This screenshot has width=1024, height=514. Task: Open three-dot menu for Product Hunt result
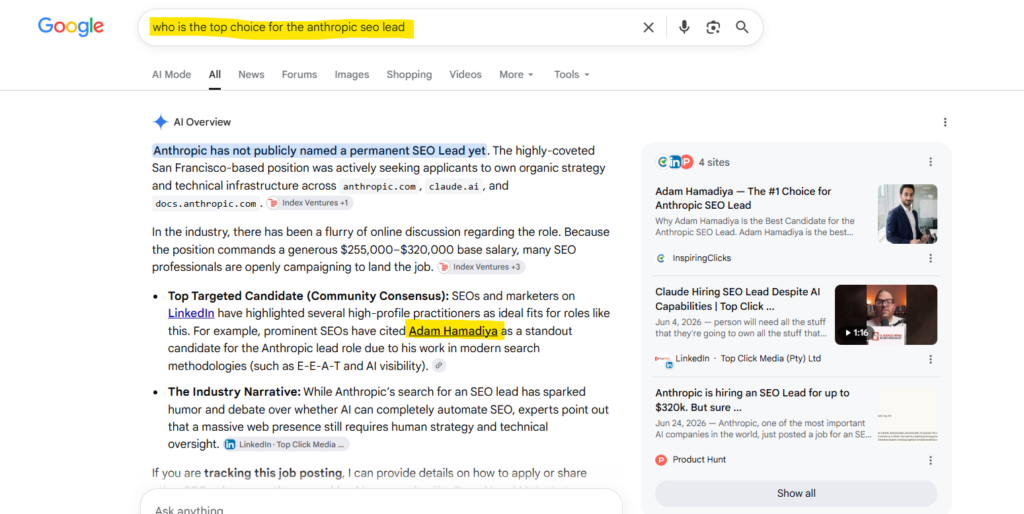931,460
